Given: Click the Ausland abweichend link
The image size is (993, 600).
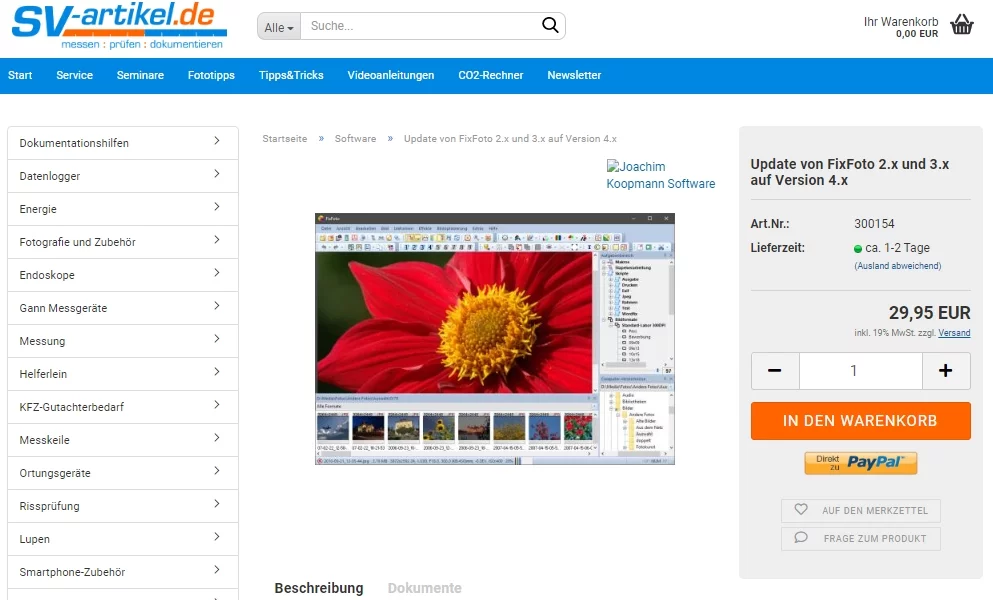Looking at the screenshot, I should [x=897, y=265].
